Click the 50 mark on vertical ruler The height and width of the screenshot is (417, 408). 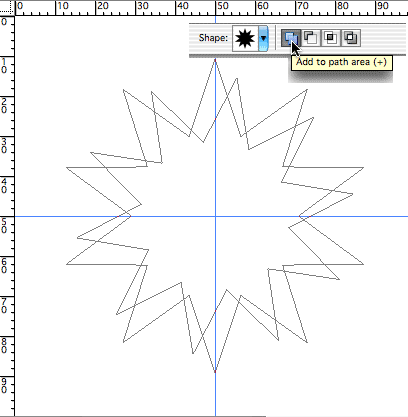tap(4, 226)
